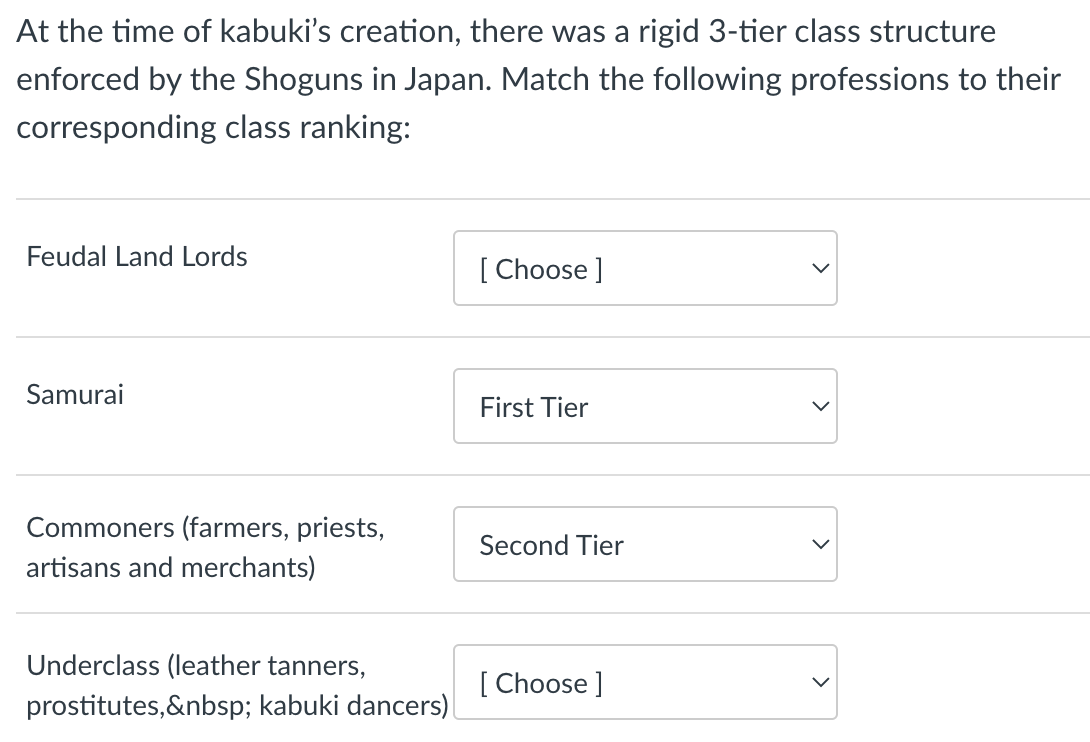Click the First Tier dropdown text
The image size is (1090, 742).
533,407
